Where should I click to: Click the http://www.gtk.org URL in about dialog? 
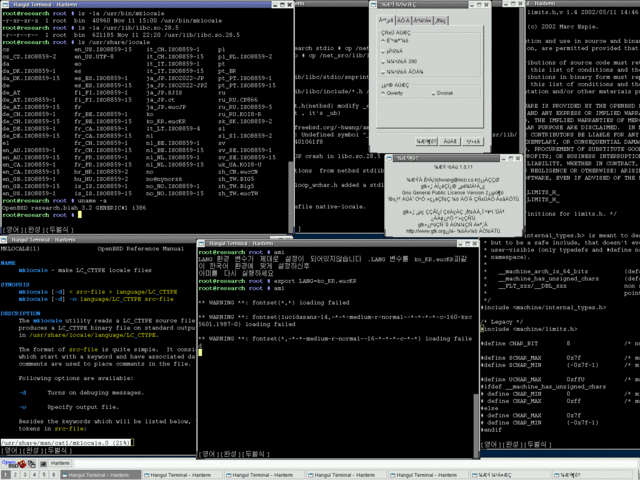427,231
